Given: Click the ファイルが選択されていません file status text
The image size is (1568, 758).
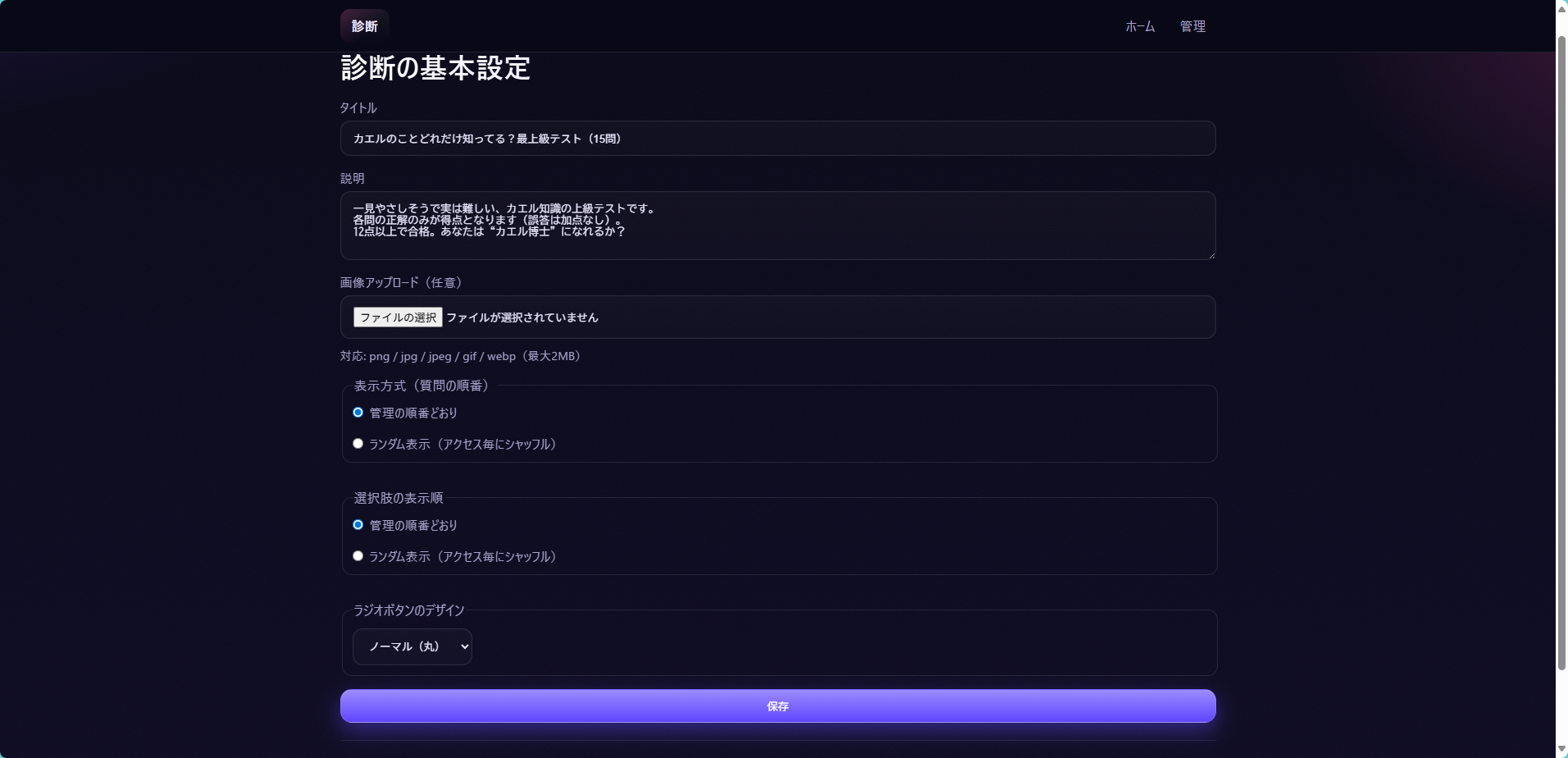Looking at the screenshot, I should 522,317.
